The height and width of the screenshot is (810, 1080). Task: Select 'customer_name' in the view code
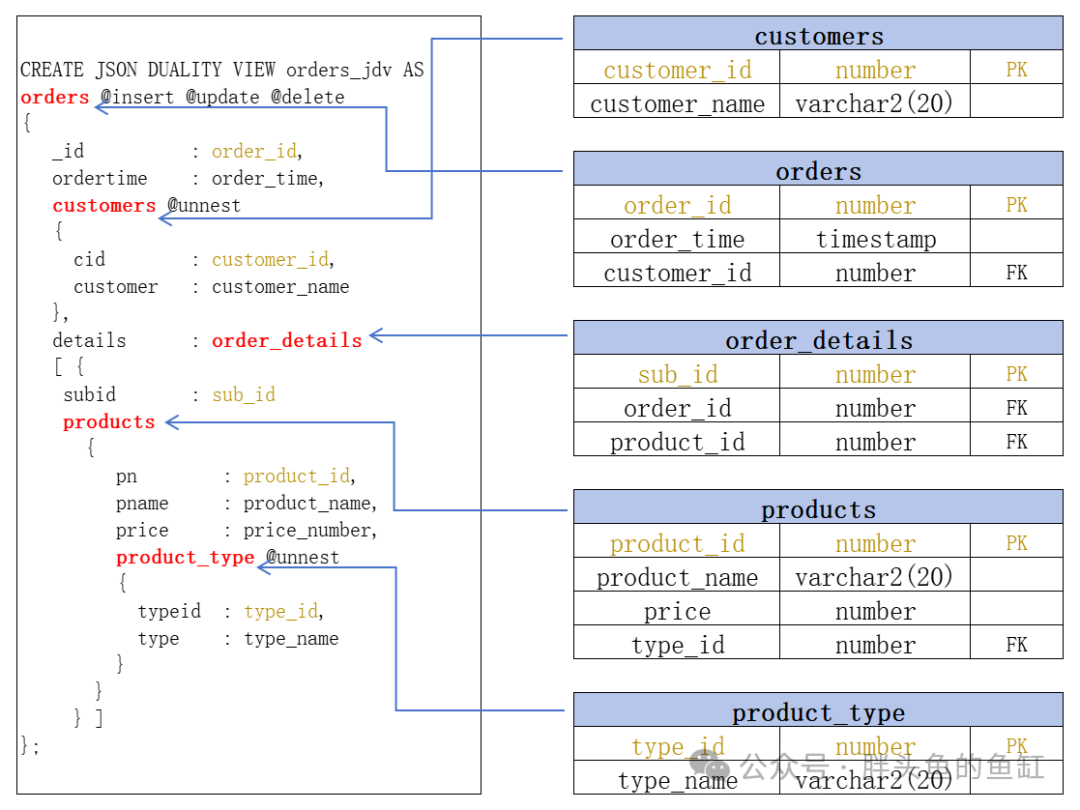pyautogui.click(x=280, y=287)
